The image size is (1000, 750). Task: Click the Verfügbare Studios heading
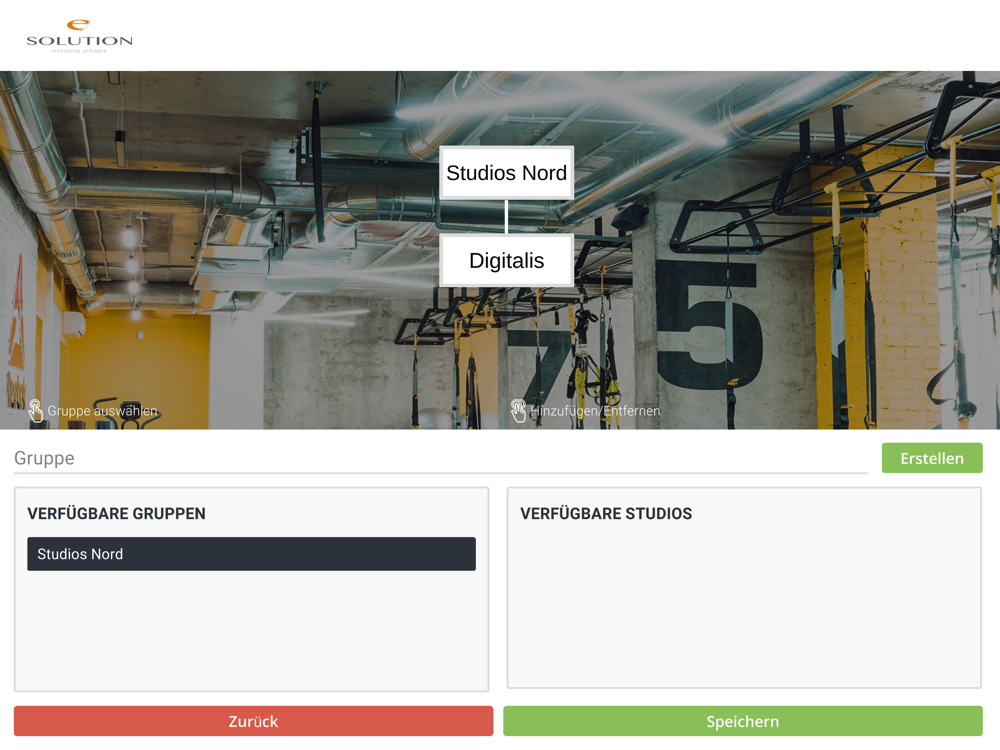pos(606,513)
